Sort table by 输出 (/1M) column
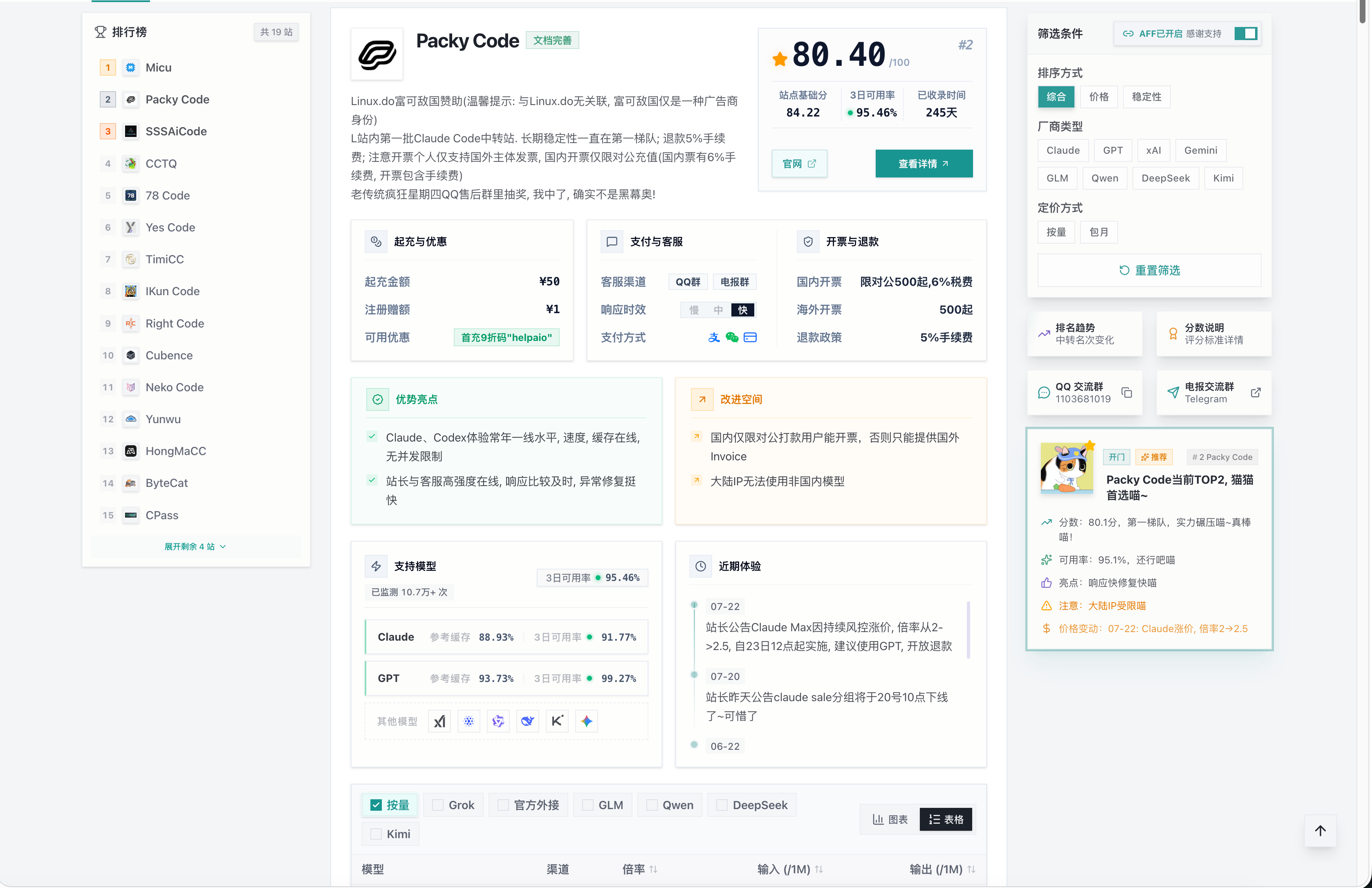The height and width of the screenshot is (888, 1372). pos(942,869)
